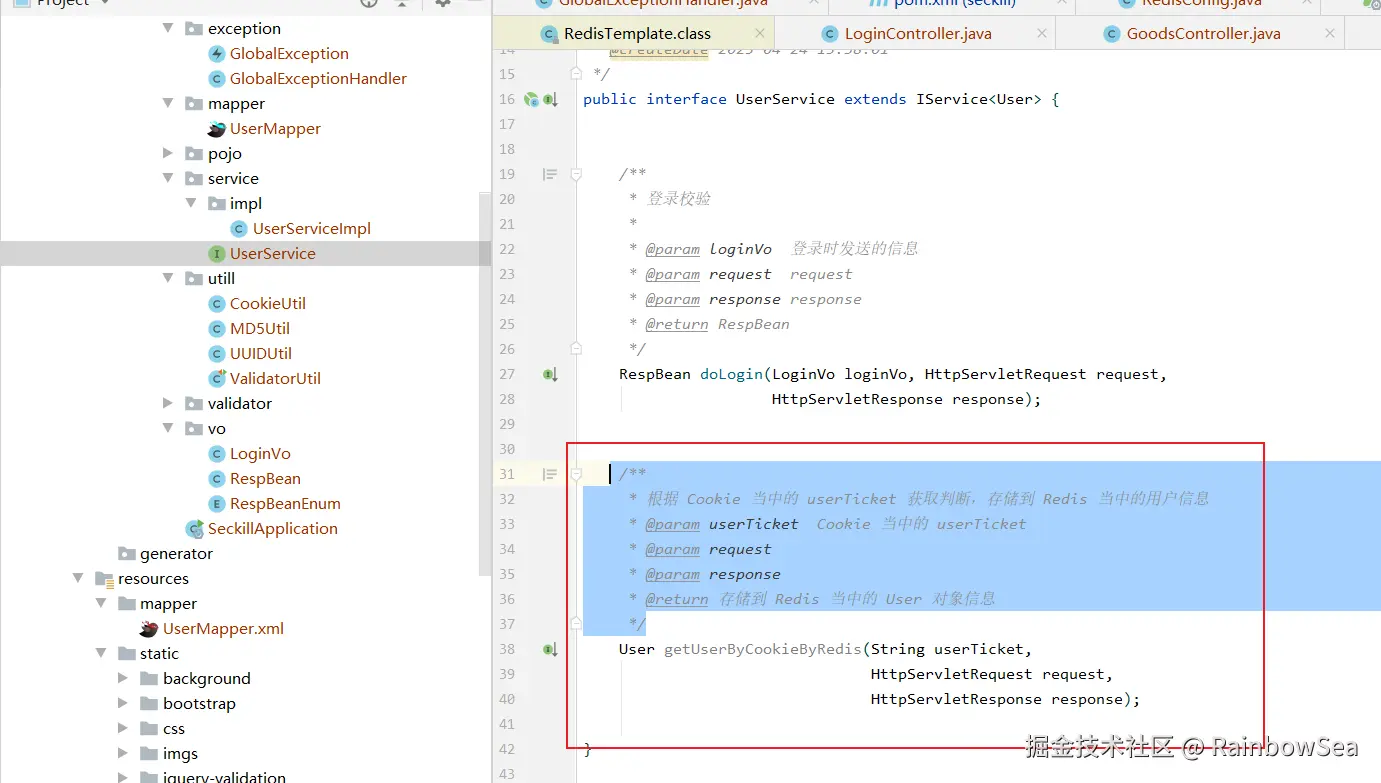Click the GlobalExceptionHandler class icon

click(x=216, y=79)
